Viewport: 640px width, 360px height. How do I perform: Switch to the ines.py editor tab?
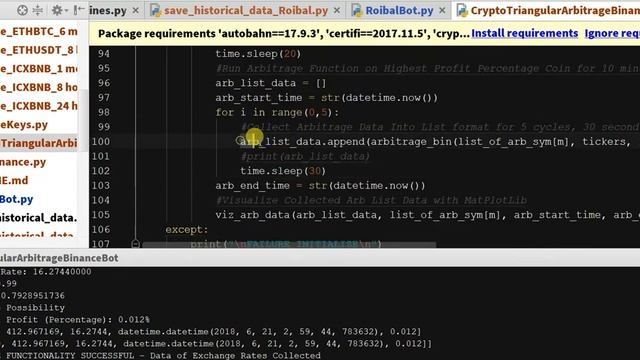[107, 11]
